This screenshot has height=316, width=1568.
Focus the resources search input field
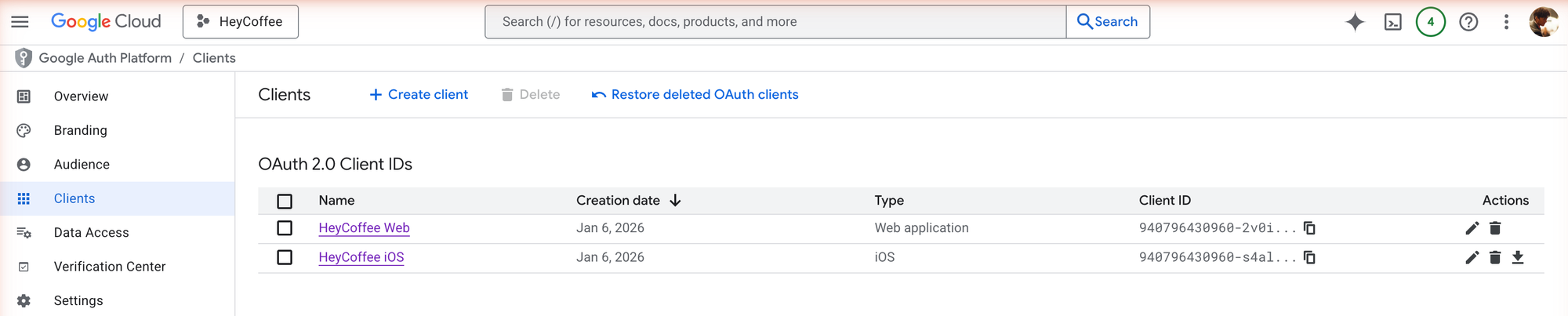pyautogui.click(x=775, y=22)
